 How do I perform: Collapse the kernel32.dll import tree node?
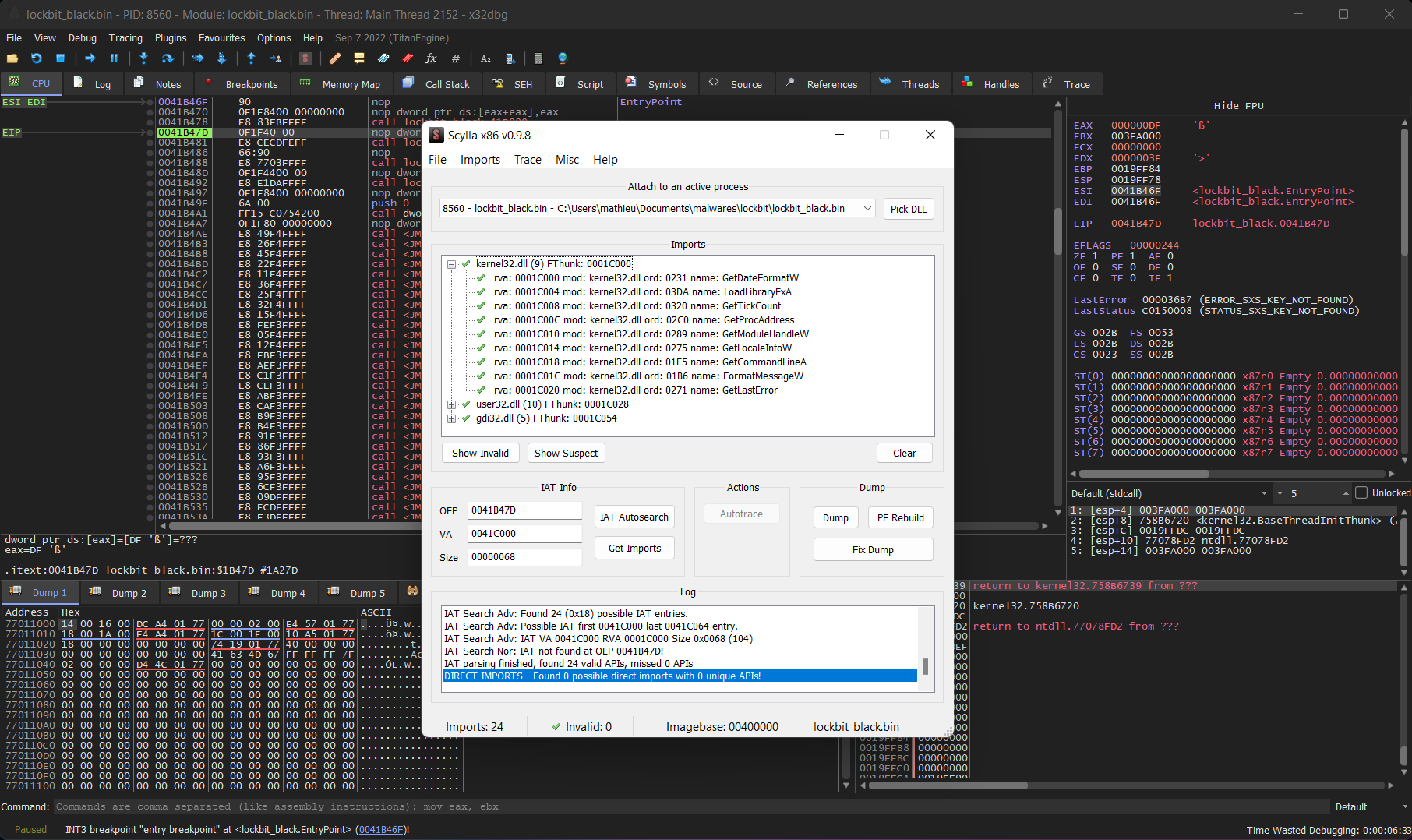pyautogui.click(x=451, y=264)
